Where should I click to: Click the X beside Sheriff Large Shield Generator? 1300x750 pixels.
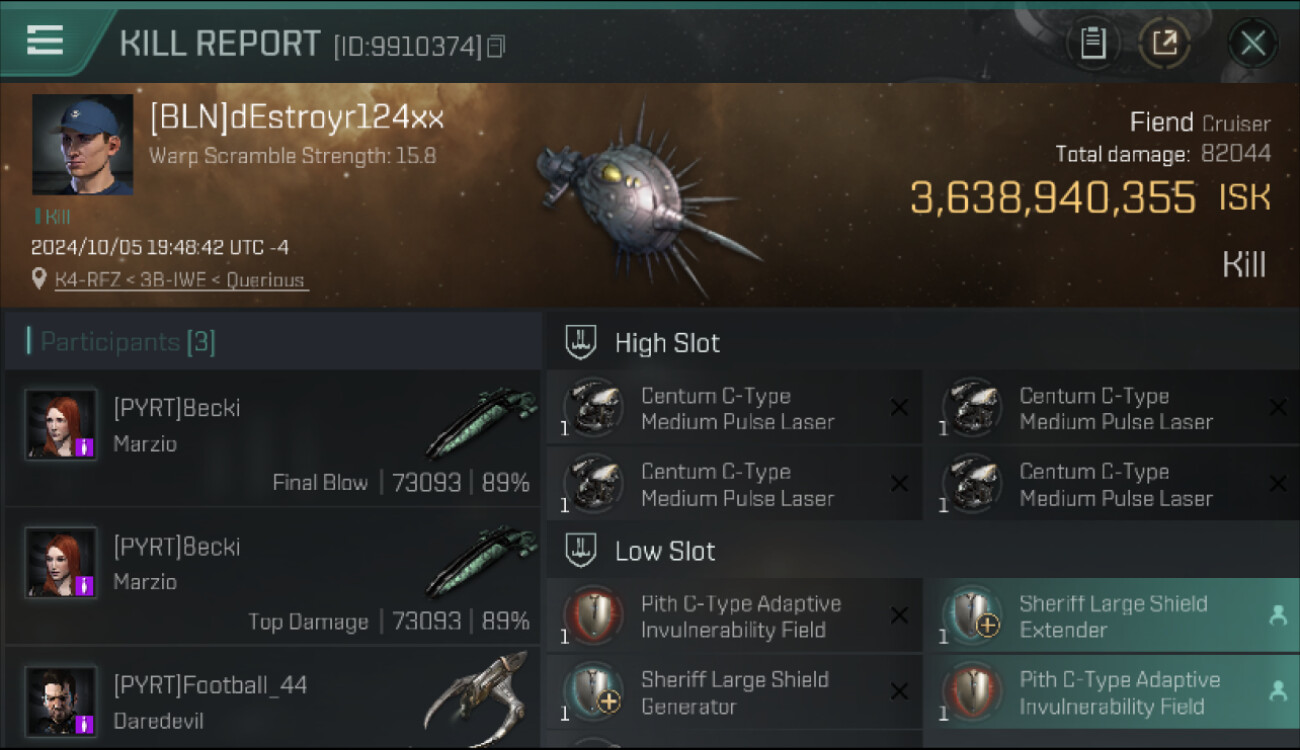(x=899, y=692)
